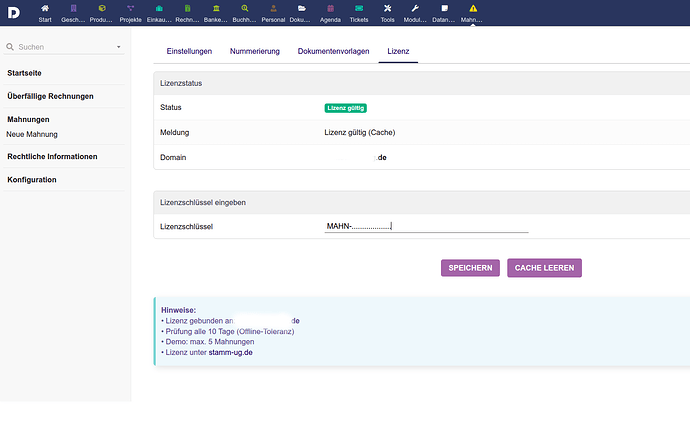The image size is (690, 431).
Task: Open the Mahnungen warning triangle icon
Action: click(473, 9)
